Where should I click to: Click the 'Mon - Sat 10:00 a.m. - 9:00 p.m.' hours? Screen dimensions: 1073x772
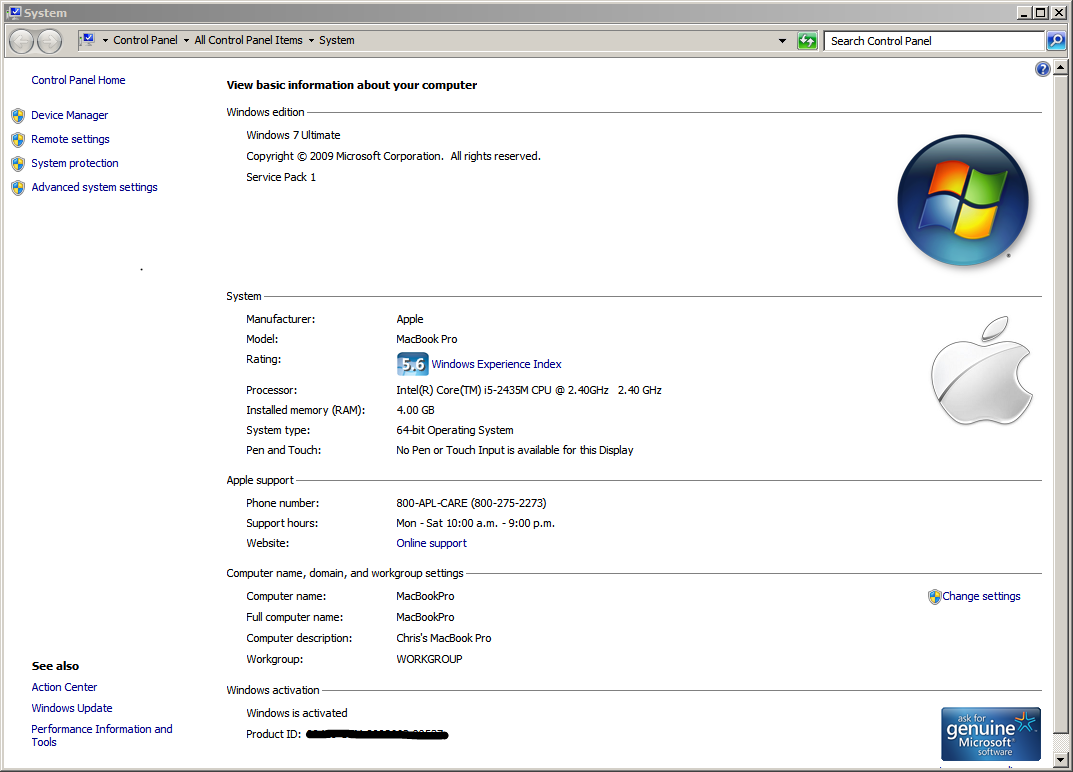click(475, 523)
